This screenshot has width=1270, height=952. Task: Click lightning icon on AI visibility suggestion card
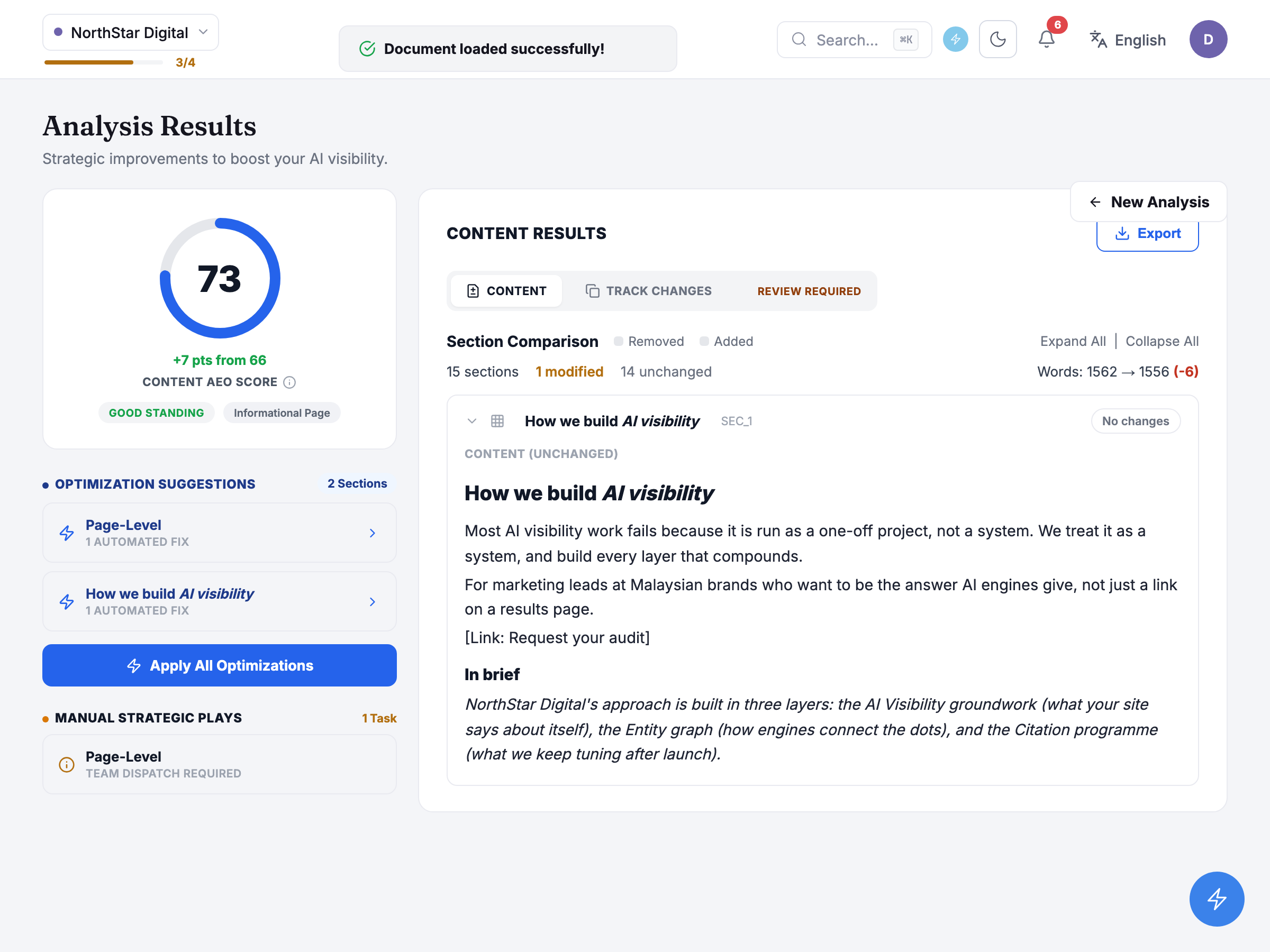[67, 602]
